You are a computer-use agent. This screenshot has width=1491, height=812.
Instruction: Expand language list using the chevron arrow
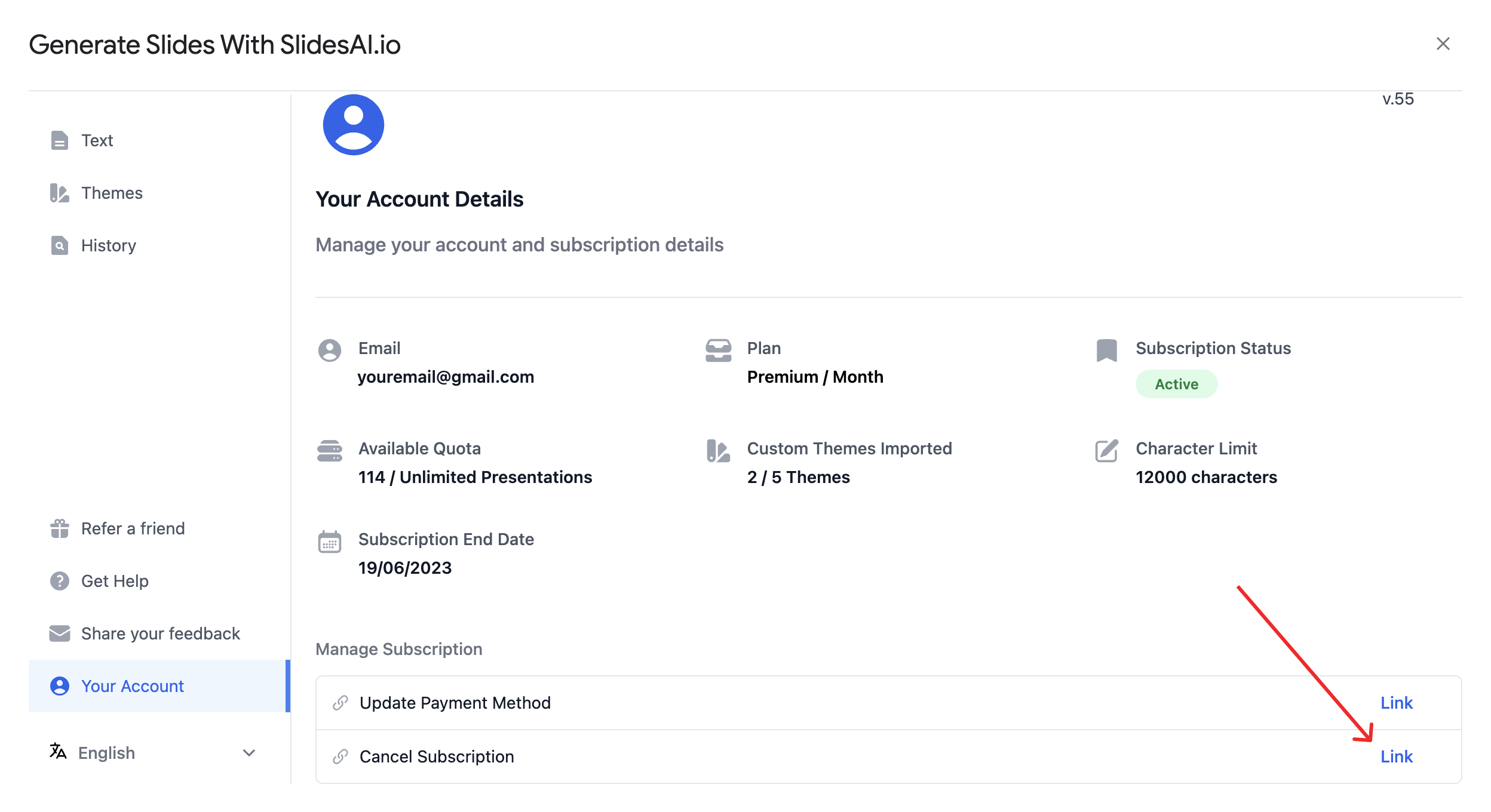point(249,753)
